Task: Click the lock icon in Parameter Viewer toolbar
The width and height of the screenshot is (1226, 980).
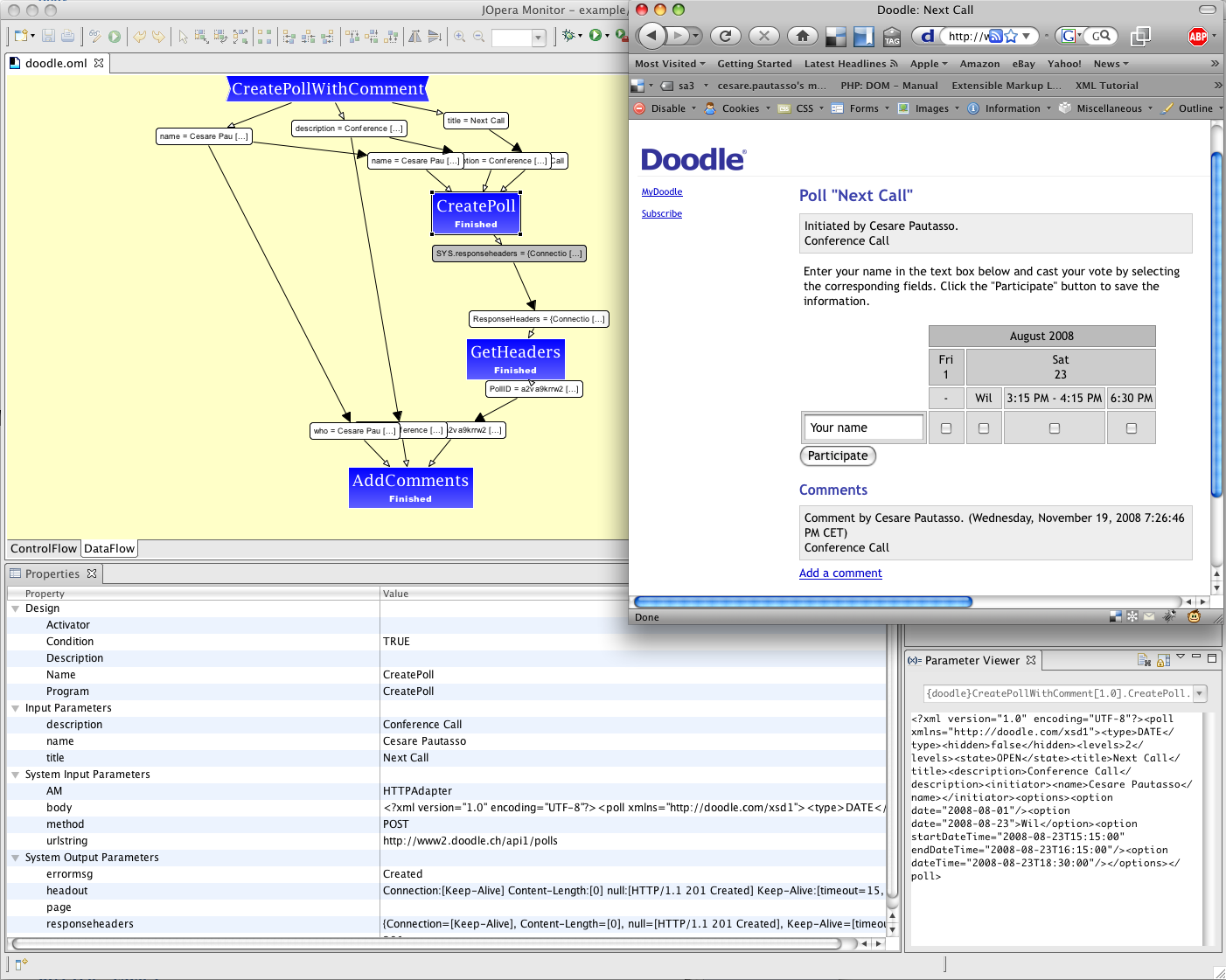Action: click(x=1163, y=660)
